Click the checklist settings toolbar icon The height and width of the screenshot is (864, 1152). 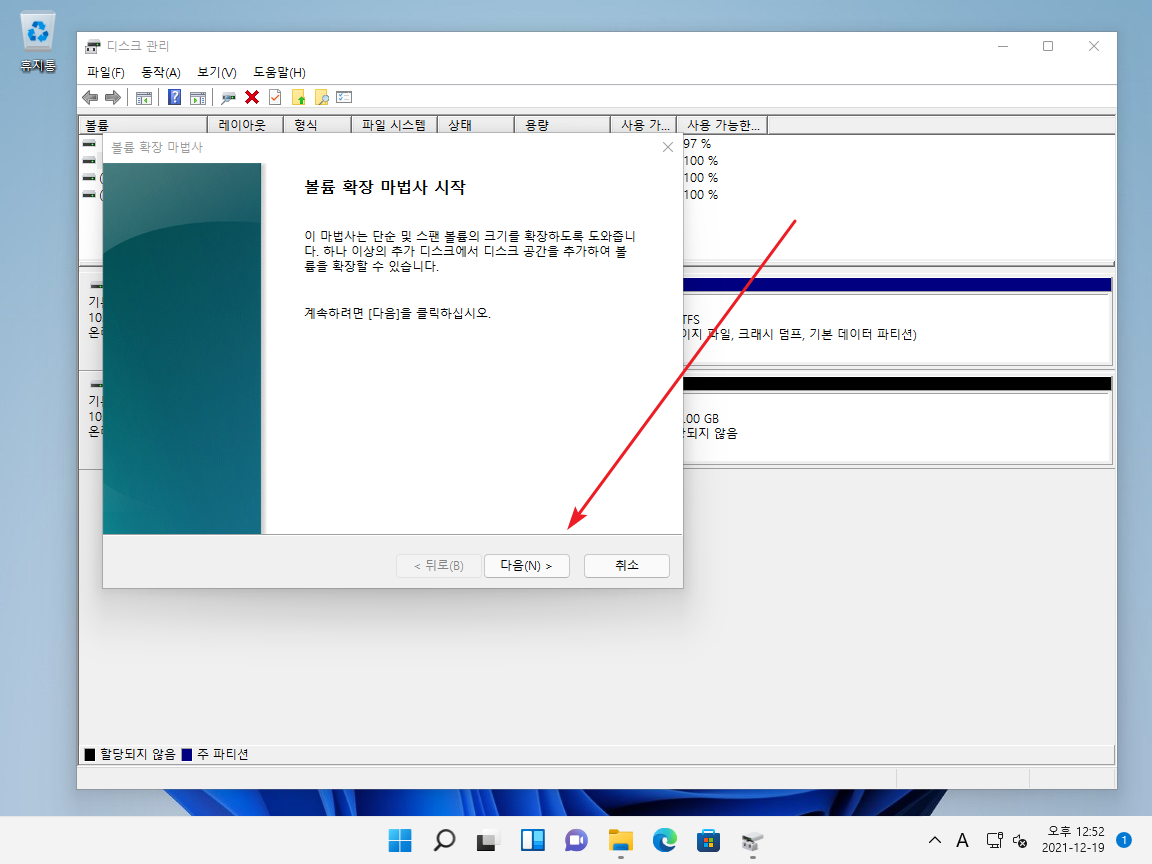[344, 97]
